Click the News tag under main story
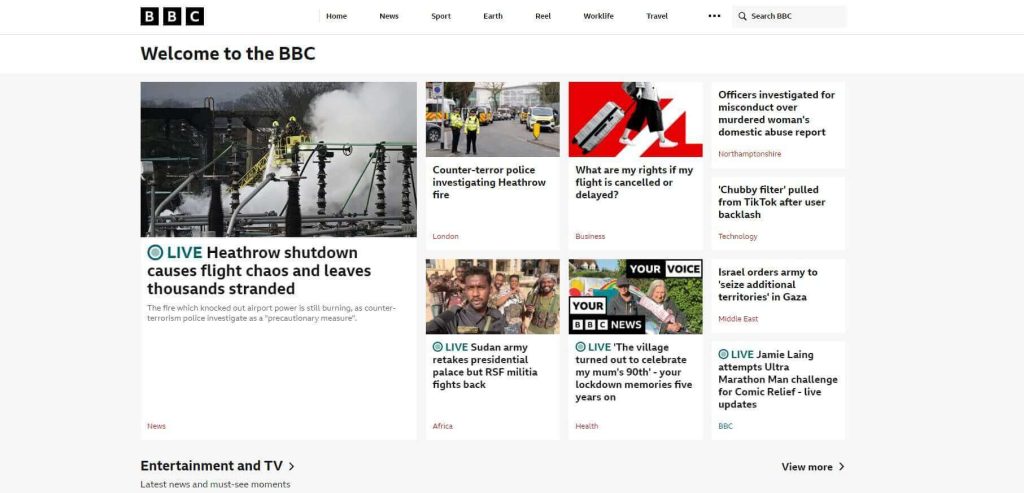1024x493 pixels. pyautogui.click(x=156, y=426)
